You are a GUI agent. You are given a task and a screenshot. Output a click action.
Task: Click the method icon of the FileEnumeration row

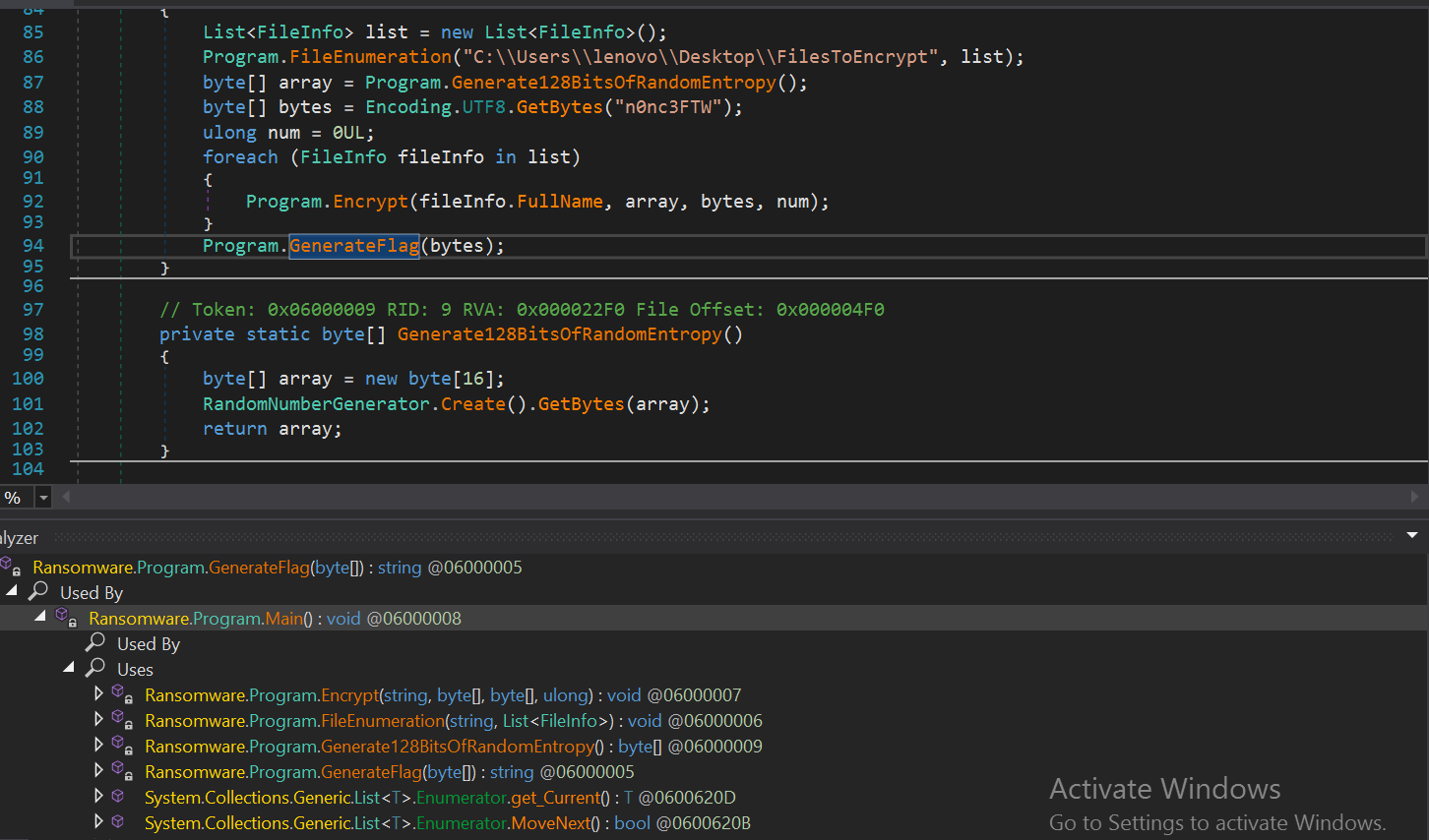pos(123,720)
